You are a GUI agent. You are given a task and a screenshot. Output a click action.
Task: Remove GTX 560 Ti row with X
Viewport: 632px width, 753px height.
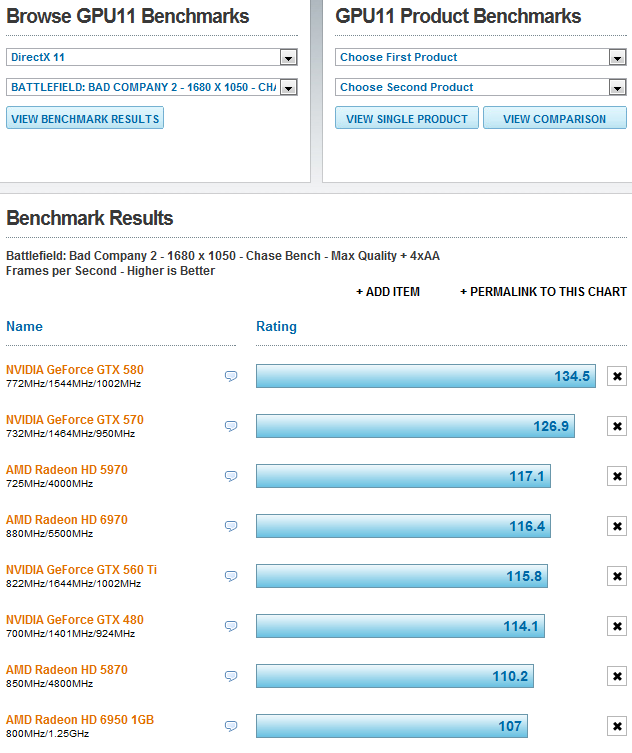(x=617, y=576)
